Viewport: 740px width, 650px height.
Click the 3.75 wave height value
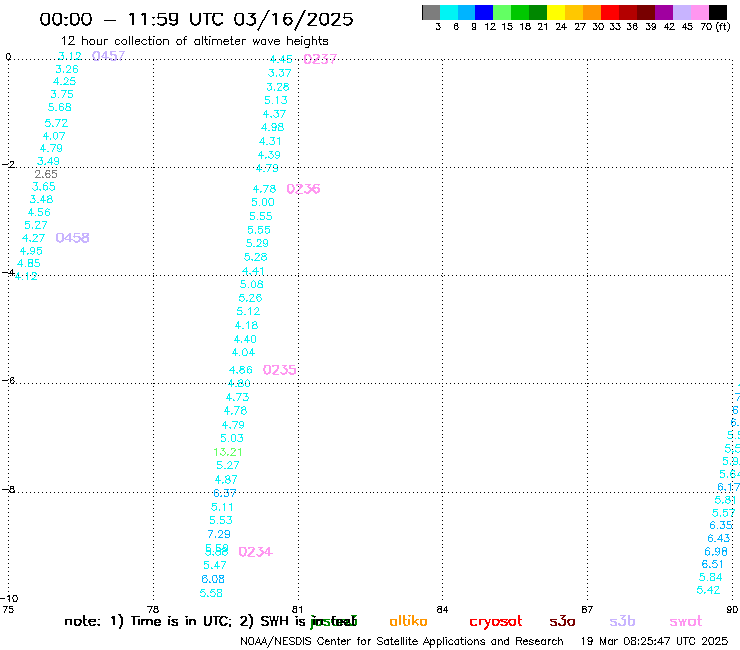[x=62, y=94]
